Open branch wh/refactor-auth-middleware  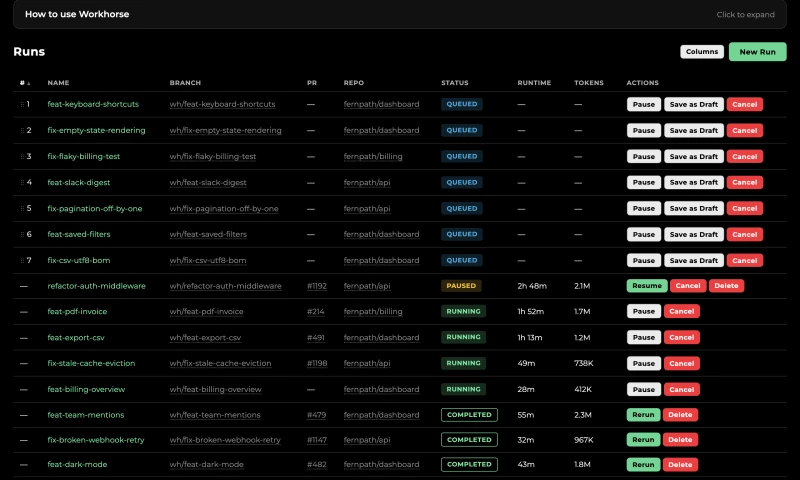coord(226,286)
